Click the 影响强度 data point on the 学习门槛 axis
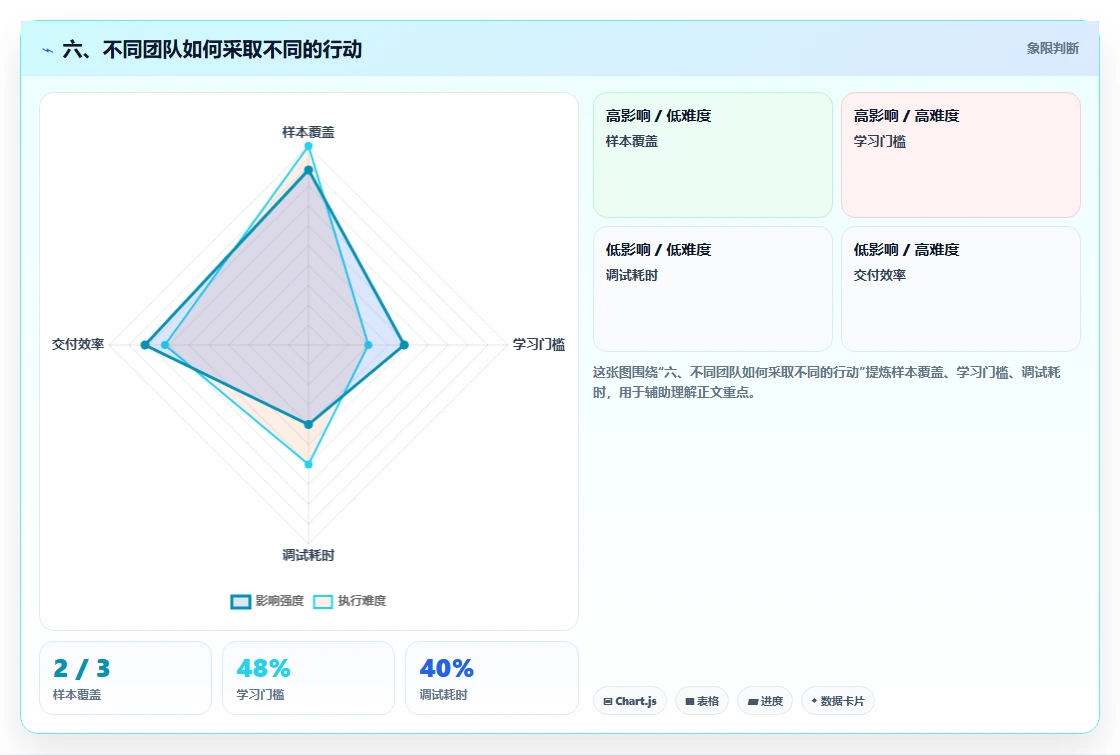This screenshot has height=755, width=1120. tap(404, 345)
